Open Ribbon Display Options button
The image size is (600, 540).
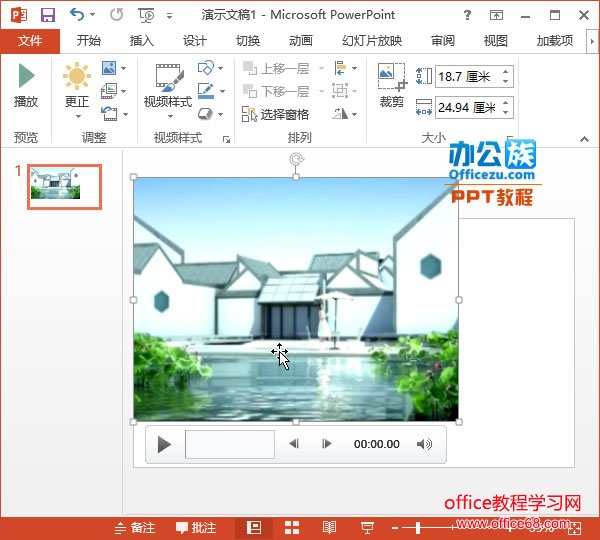click(496, 15)
